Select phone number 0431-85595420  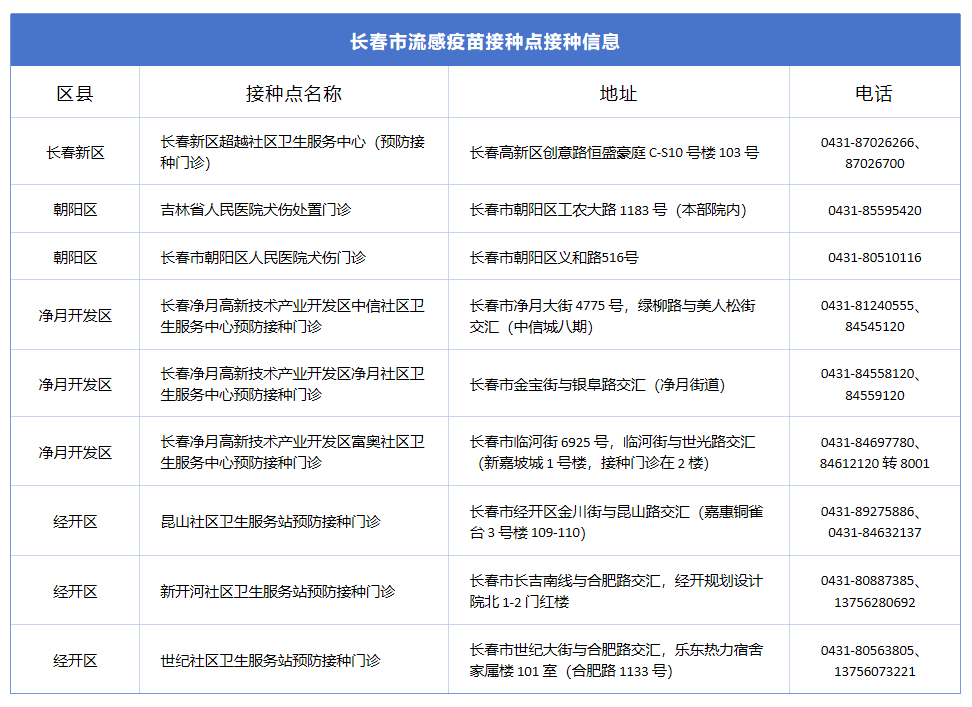pos(875,211)
